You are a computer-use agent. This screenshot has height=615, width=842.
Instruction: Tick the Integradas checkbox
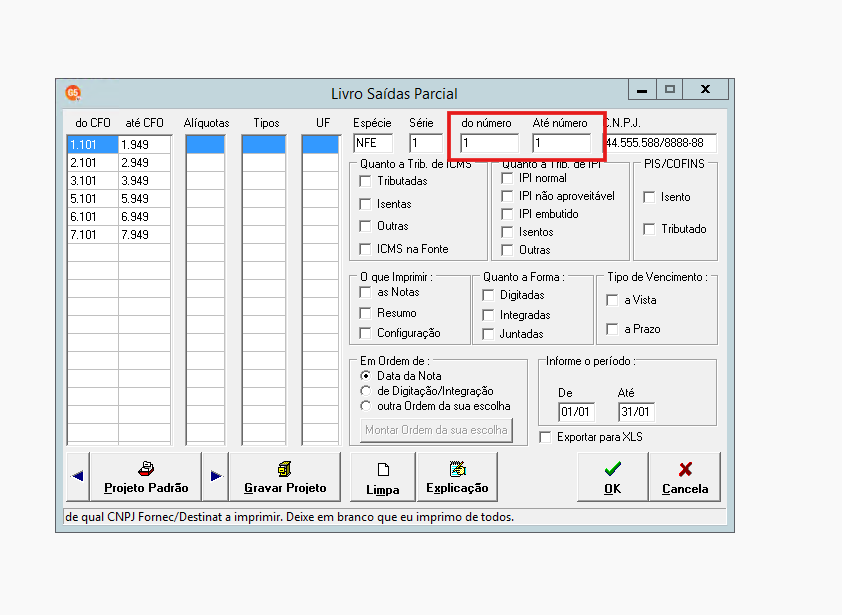[x=488, y=315]
